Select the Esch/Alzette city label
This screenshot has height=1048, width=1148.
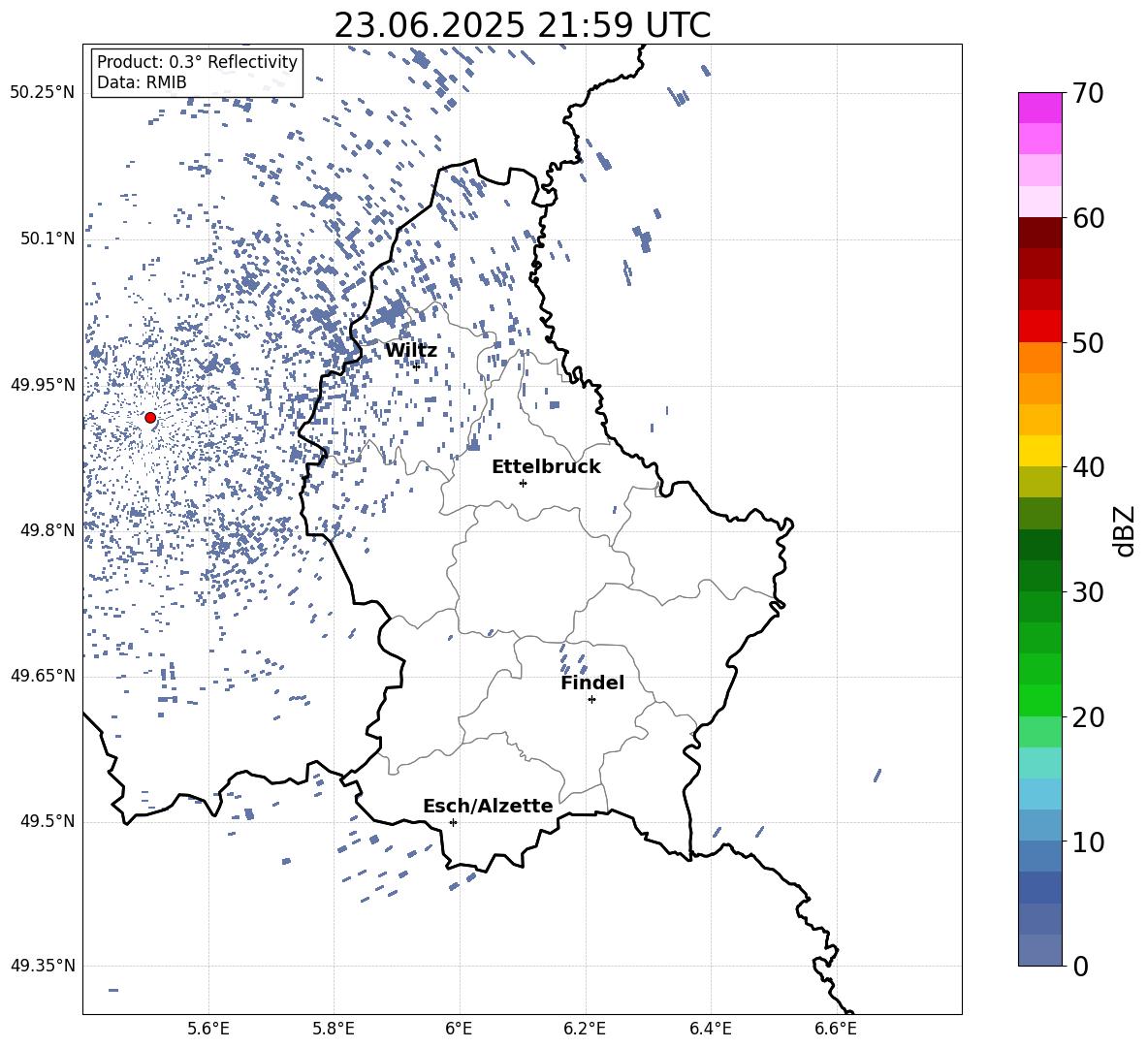point(488,807)
